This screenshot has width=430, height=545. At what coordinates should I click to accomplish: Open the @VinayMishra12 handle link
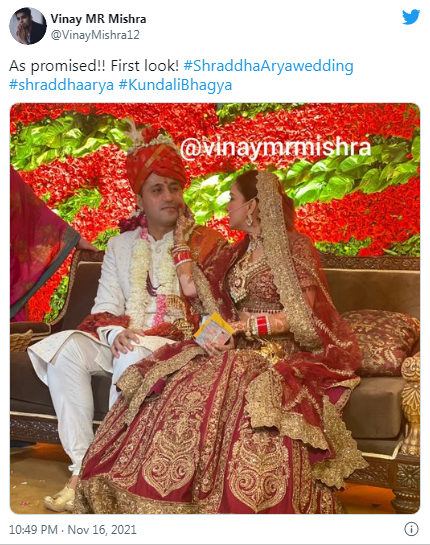tap(95, 35)
